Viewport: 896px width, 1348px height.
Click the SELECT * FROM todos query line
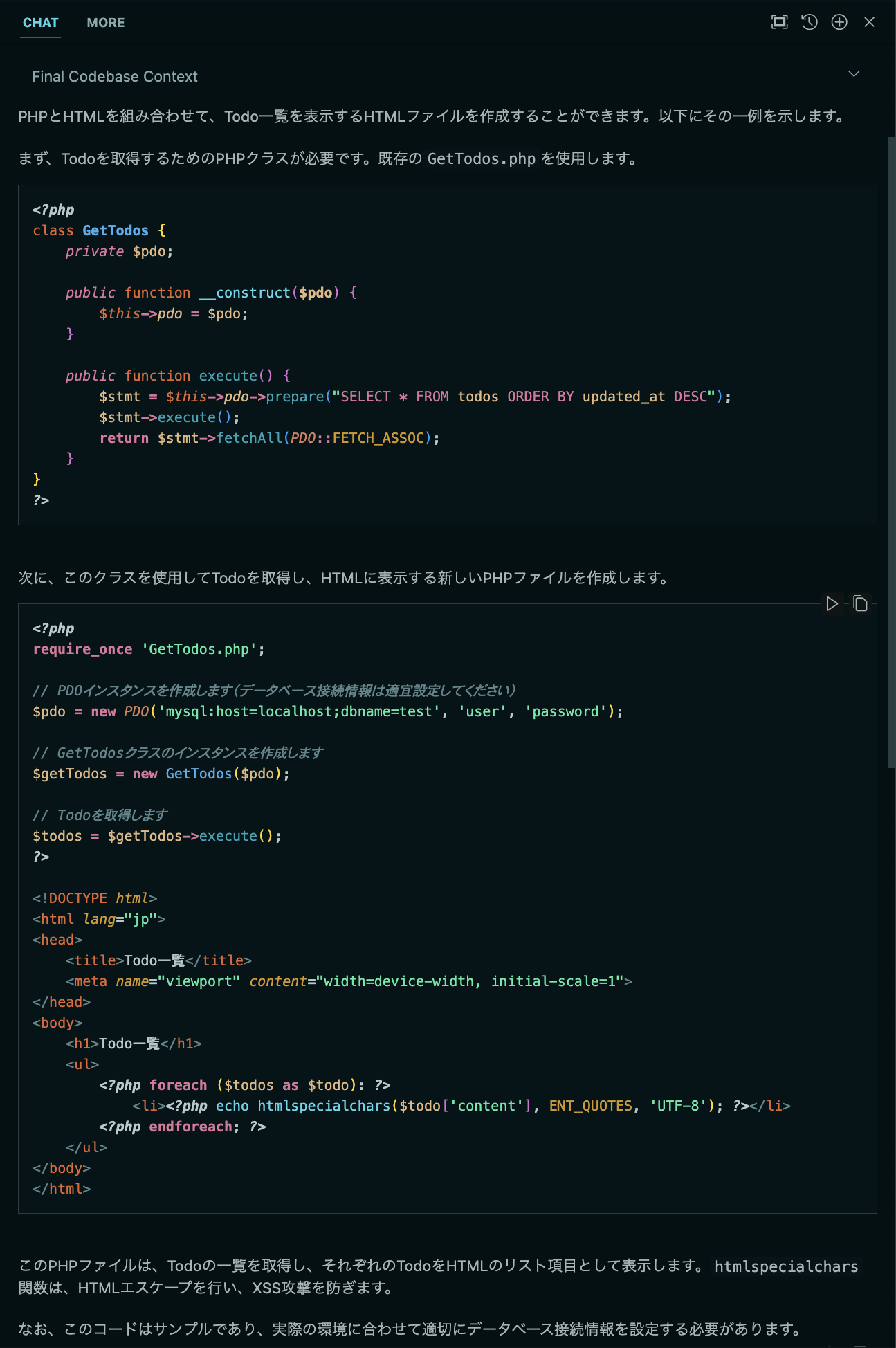tap(415, 397)
